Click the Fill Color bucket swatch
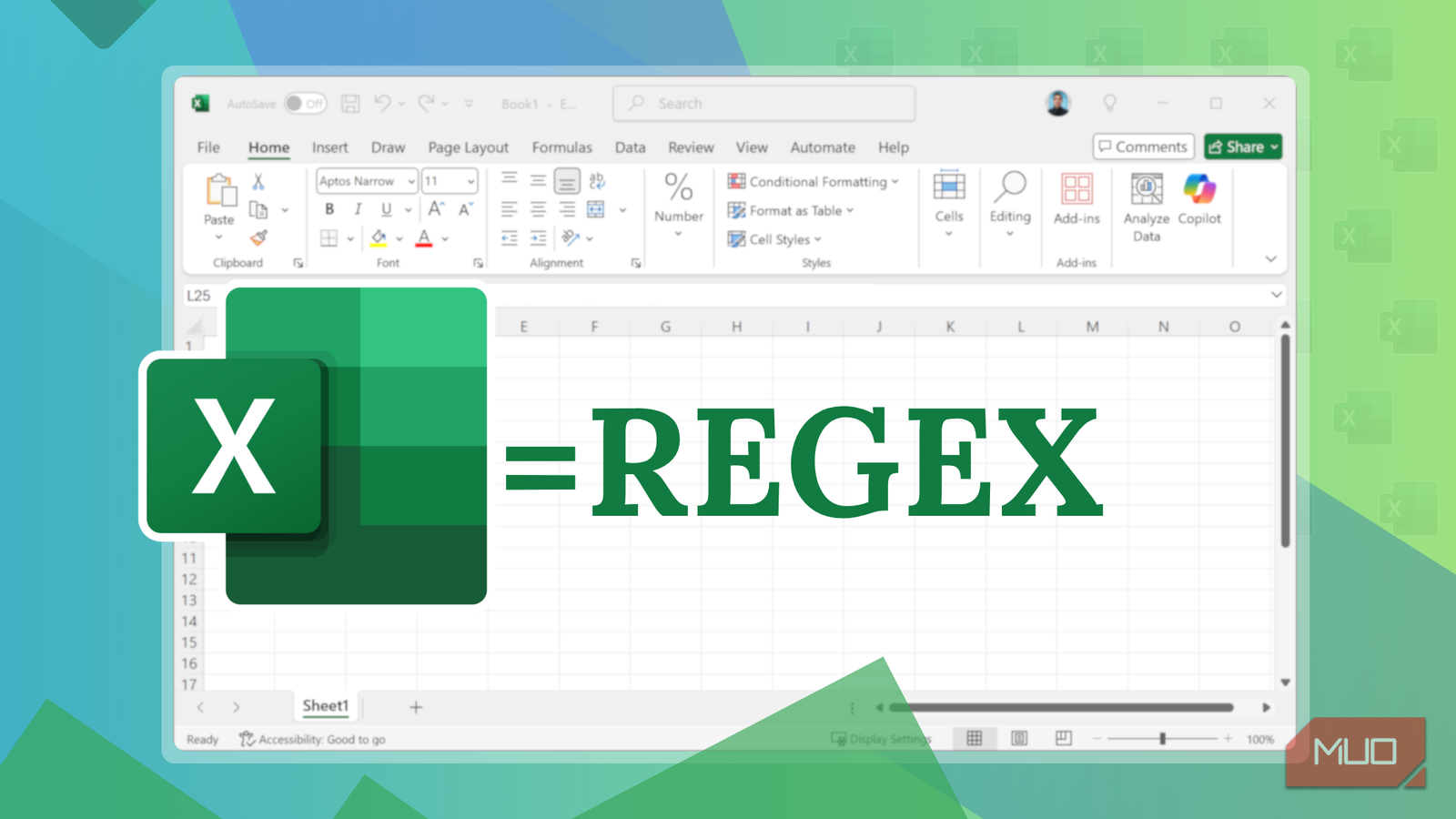The width and height of the screenshot is (1456, 819). pos(379,238)
